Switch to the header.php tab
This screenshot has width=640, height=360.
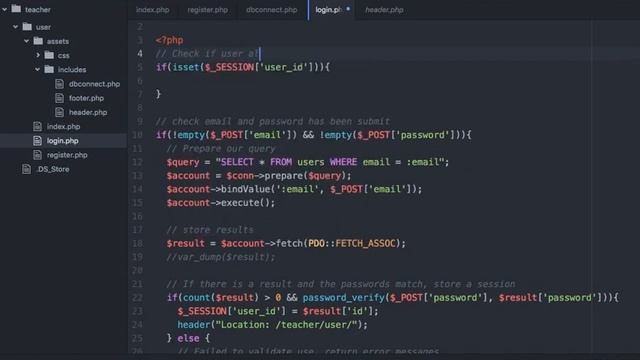pyautogui.click(x=384, y=10)
